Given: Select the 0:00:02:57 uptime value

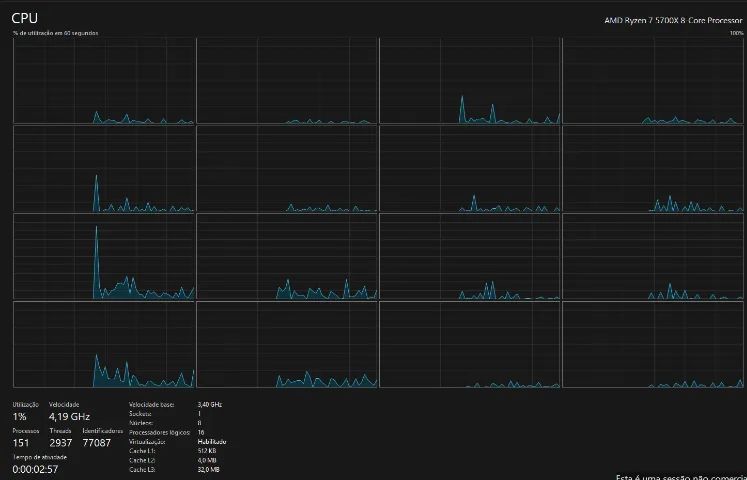Looking at the screenshot, I should coord(35,470).
